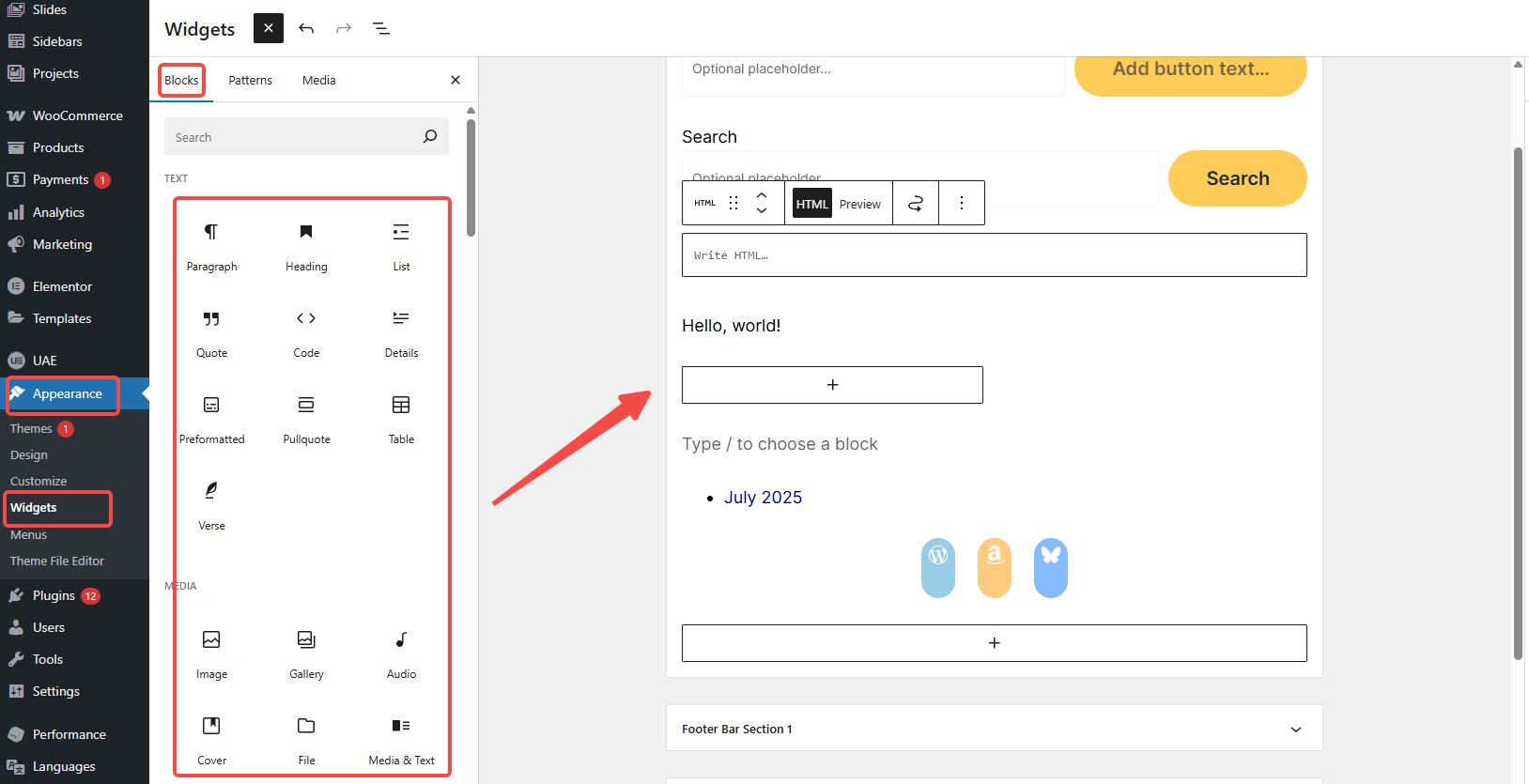This screenshot has height=784, width=1529.
Task: Switch HTML block to Preview mode
Action: [859, 204]
